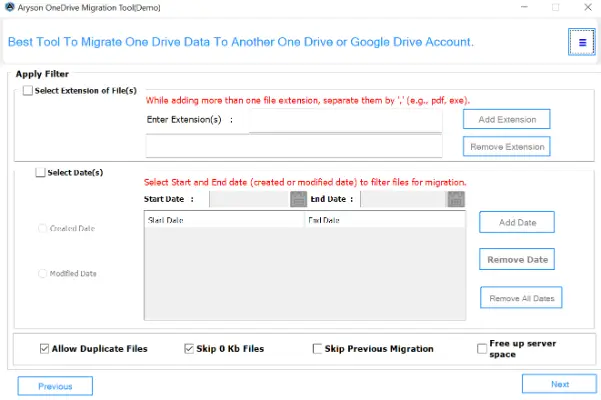Click the red extension separator hint text
The height and width of the screenshot is (400, 601).
(x=308, y=101)
